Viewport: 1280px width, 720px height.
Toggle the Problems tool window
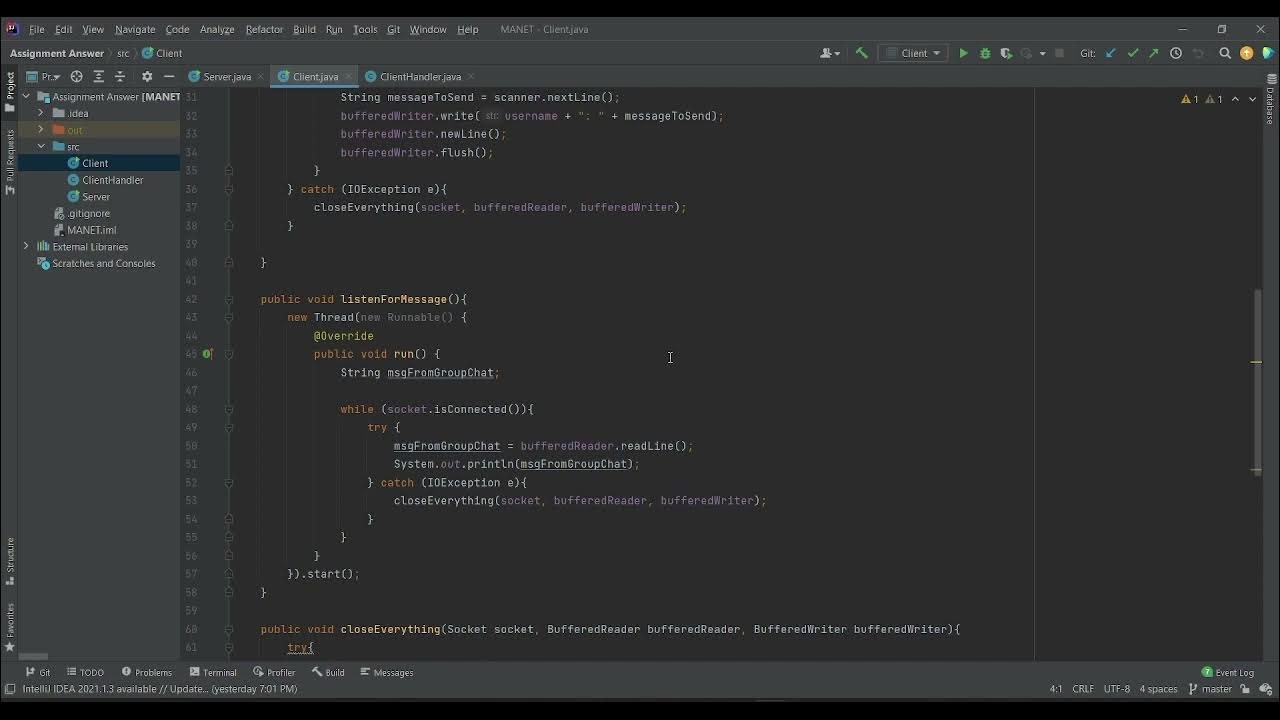[147, 672]
